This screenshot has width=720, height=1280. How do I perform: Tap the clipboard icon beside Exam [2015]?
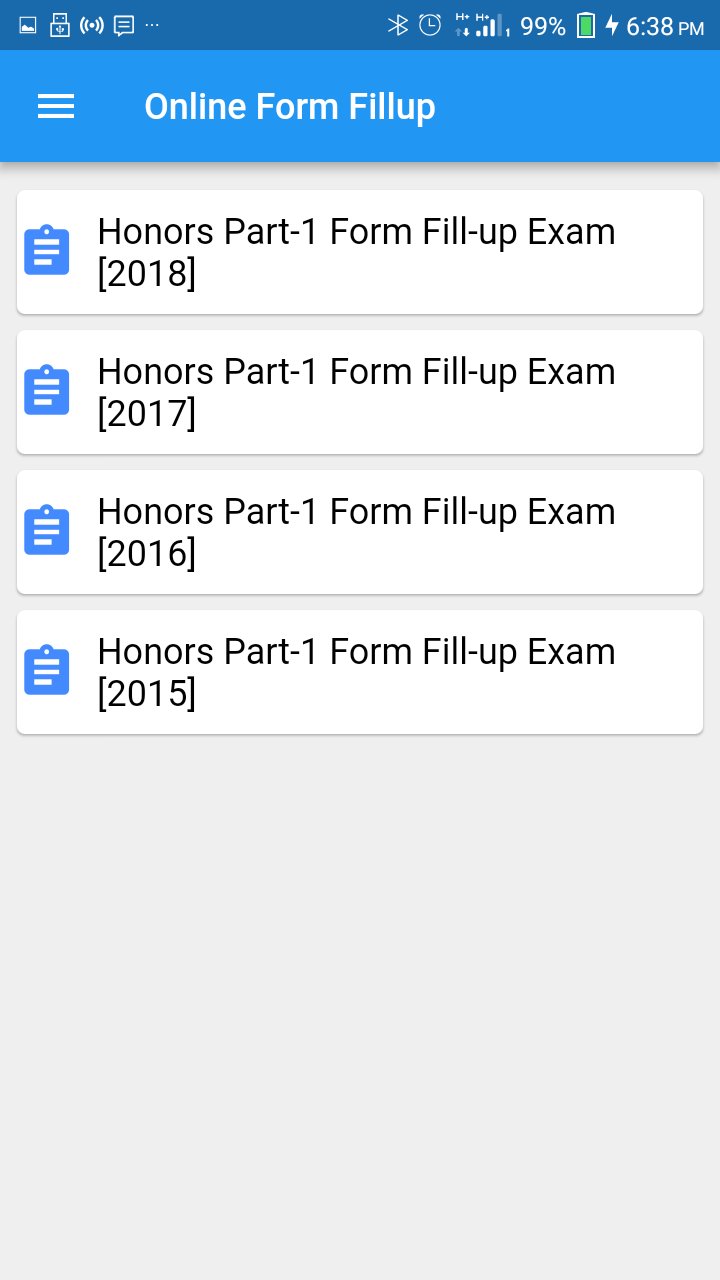[47, 671]
